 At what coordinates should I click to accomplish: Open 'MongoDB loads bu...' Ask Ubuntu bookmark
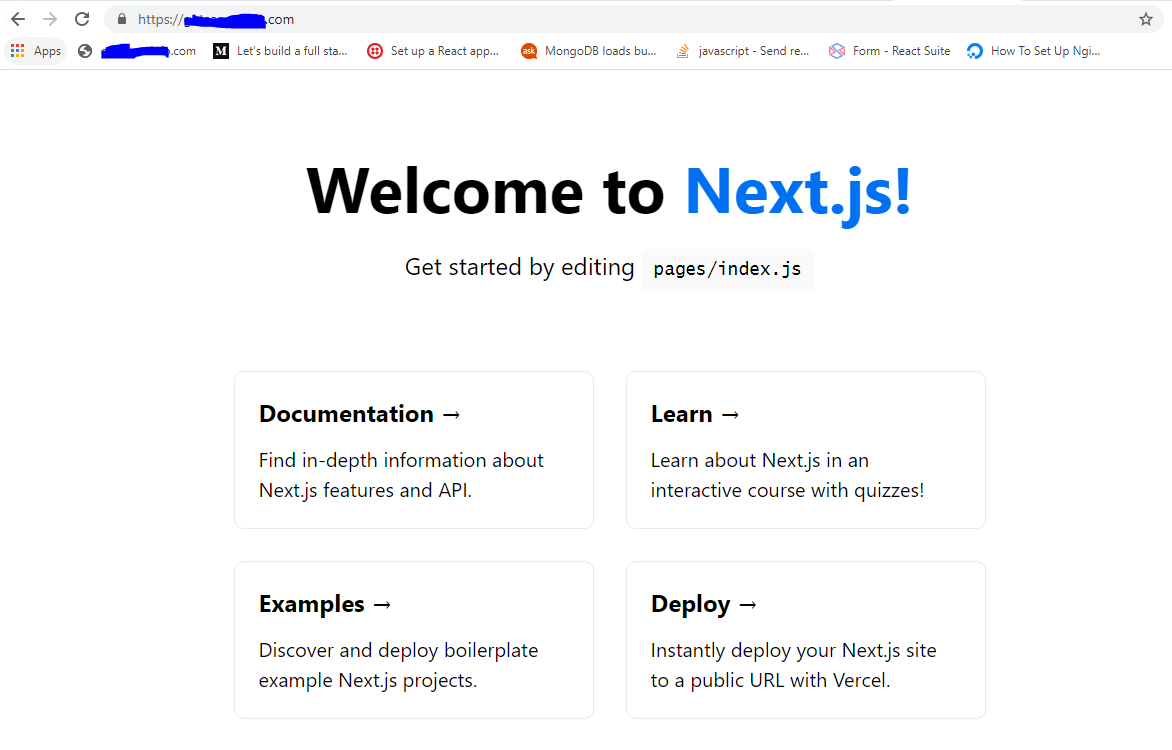(x=589, y=51)
